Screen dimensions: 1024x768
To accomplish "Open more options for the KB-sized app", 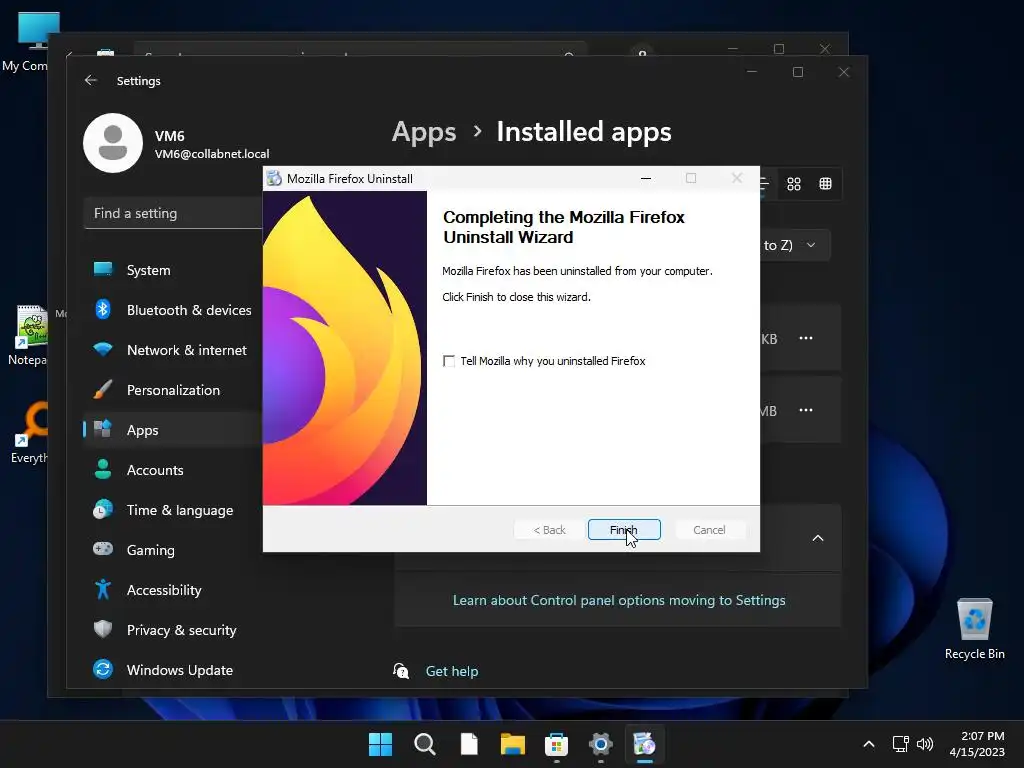I will coord(806,338).
